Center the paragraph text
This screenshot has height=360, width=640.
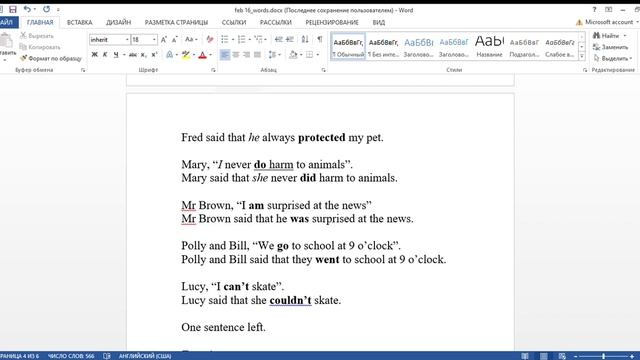coord(236,55)
